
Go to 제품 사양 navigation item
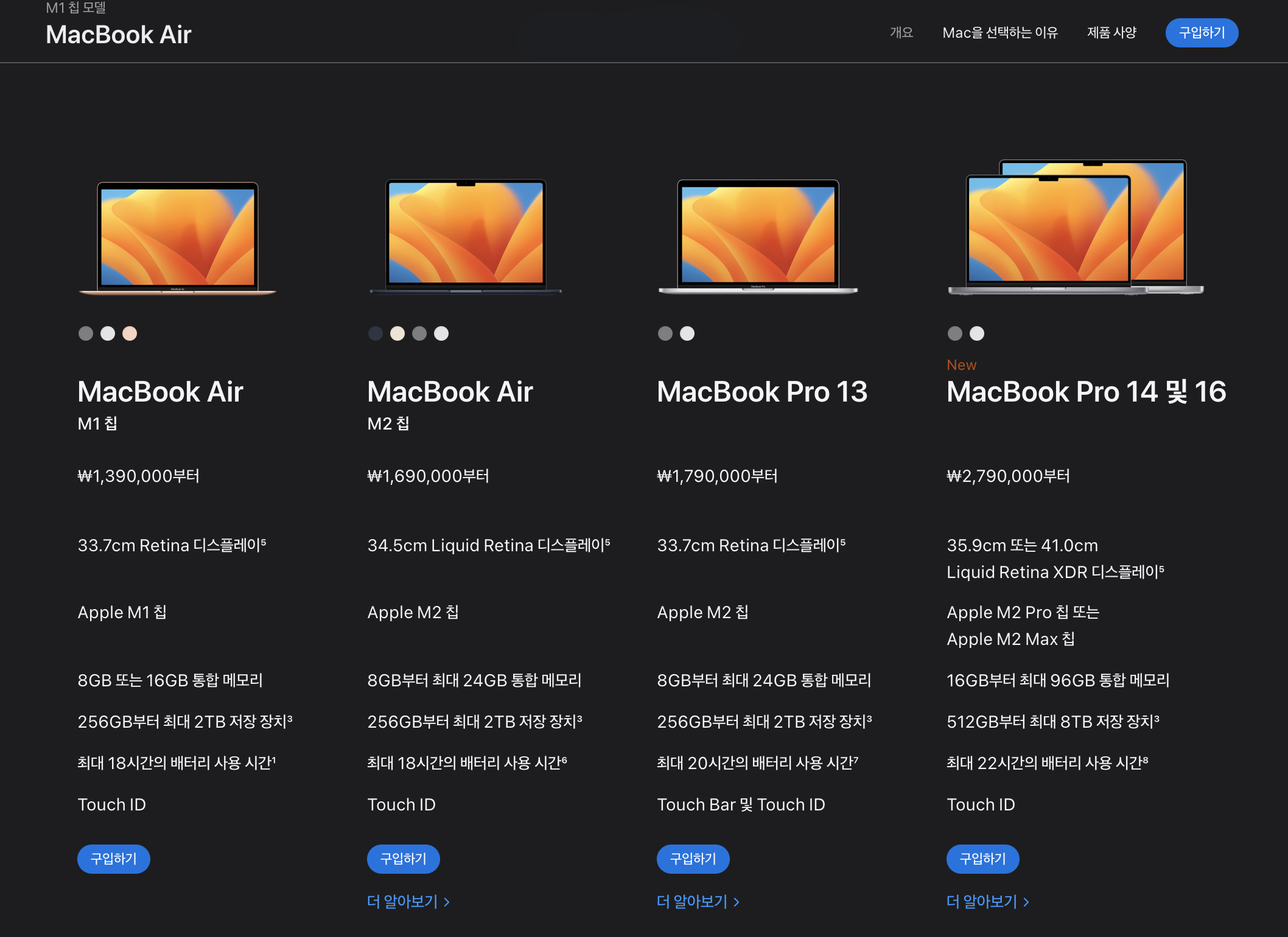(x=1111, y=33)
